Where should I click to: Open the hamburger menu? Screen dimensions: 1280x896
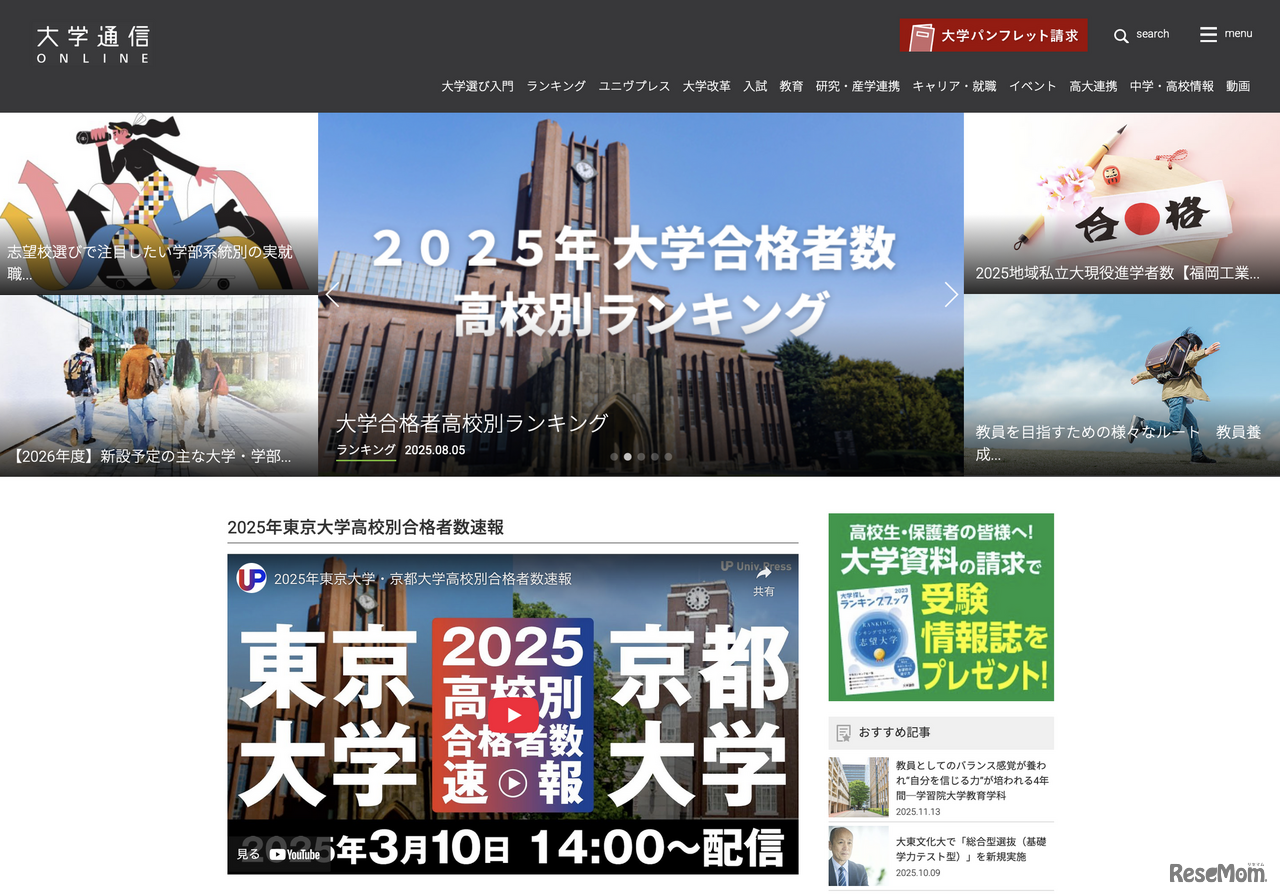click(1208, 33)
